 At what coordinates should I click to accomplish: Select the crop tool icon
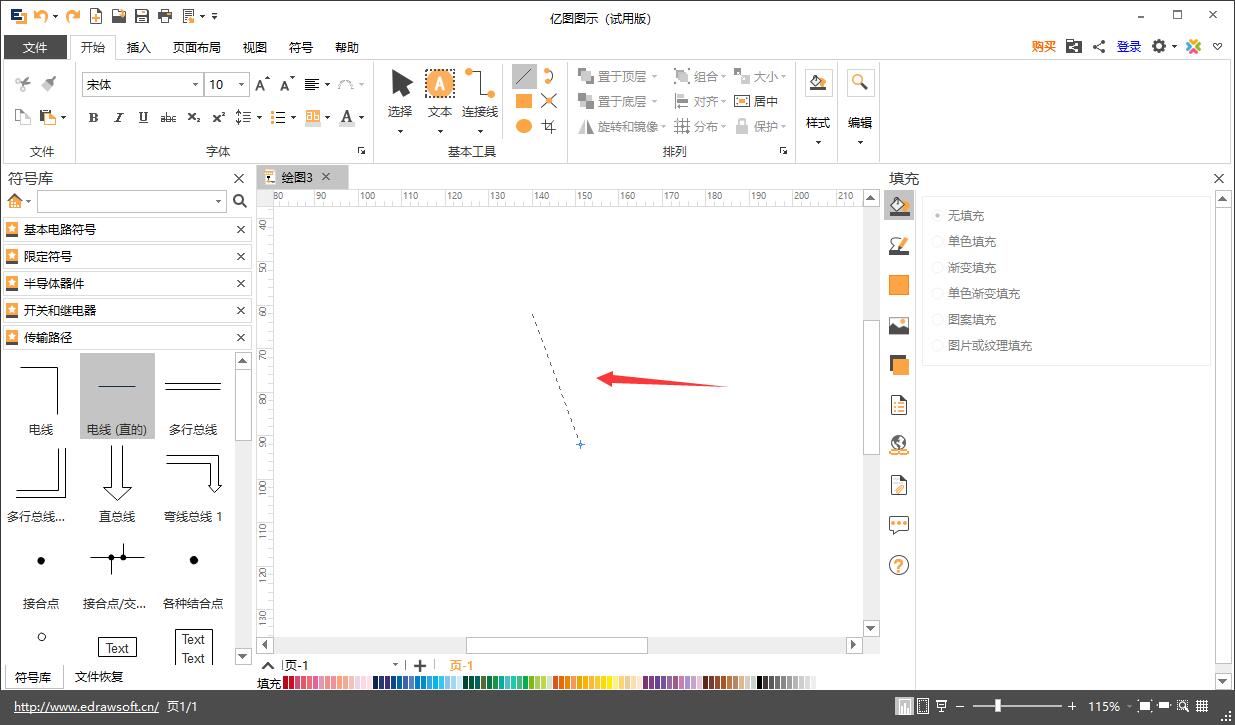click(x=549, y=126)
